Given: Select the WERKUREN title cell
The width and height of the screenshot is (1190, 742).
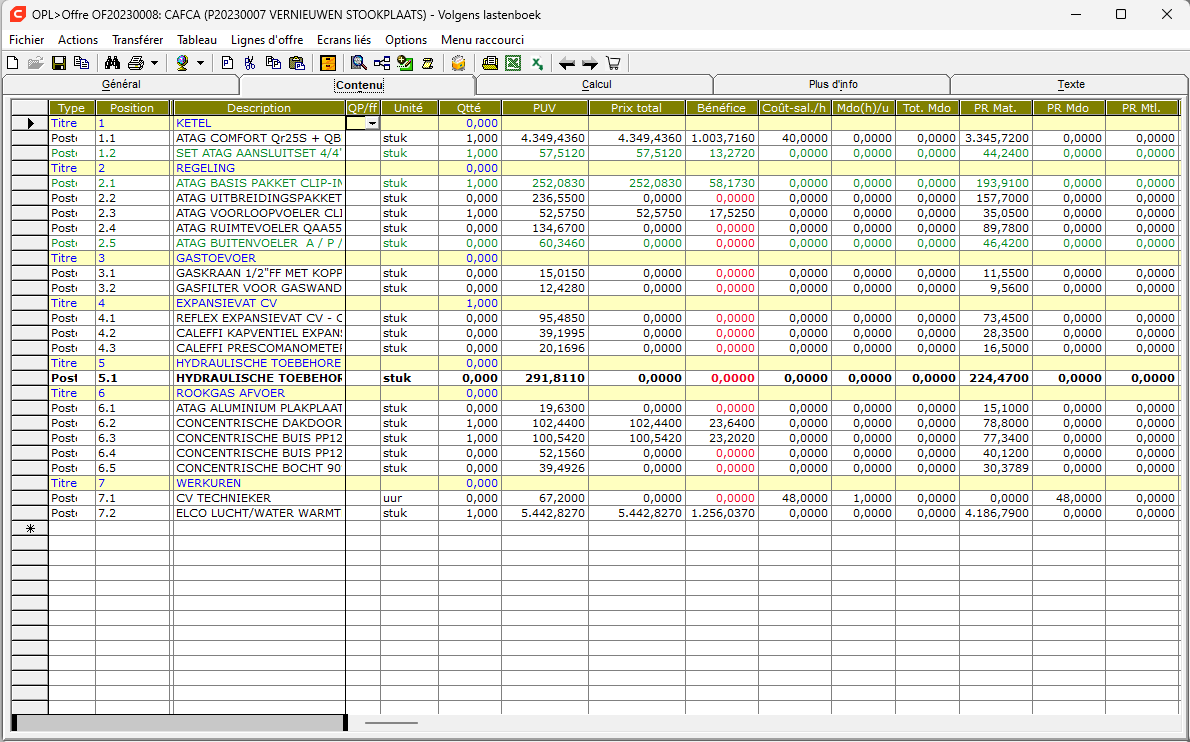Looking at the screenshot, I should coord(259,483).
